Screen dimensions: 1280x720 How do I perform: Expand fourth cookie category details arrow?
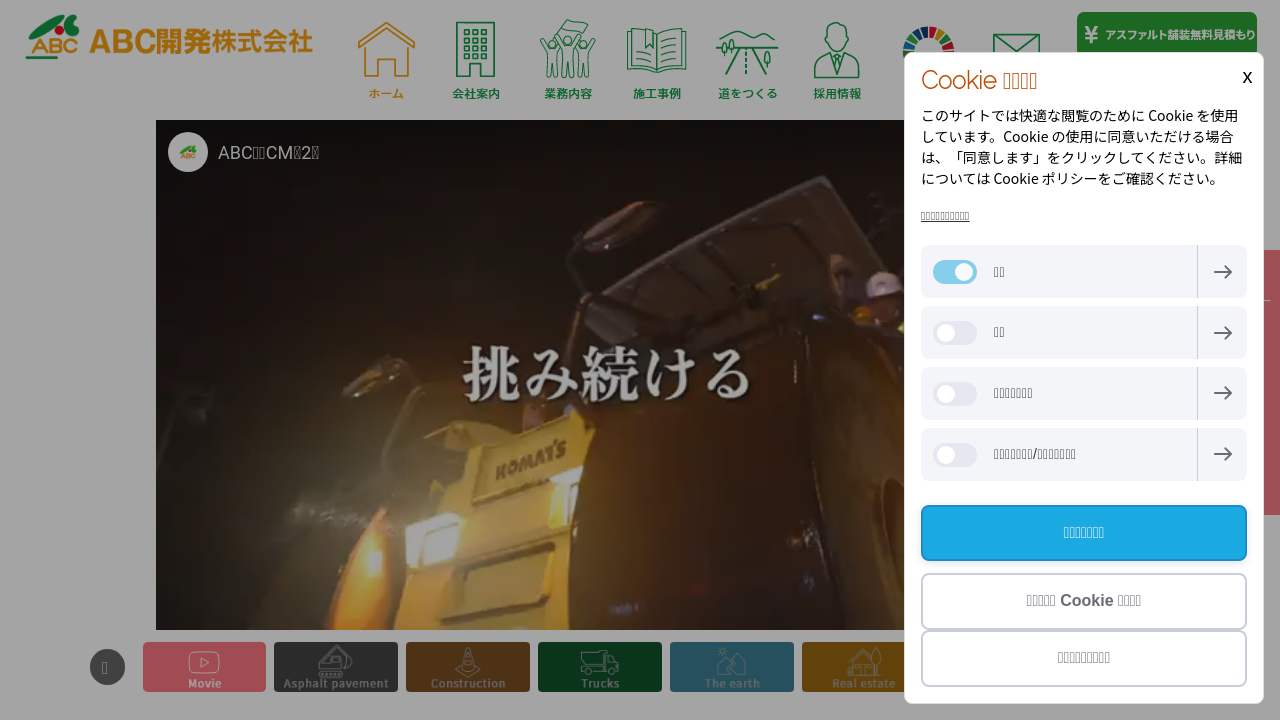(1222, 455)
